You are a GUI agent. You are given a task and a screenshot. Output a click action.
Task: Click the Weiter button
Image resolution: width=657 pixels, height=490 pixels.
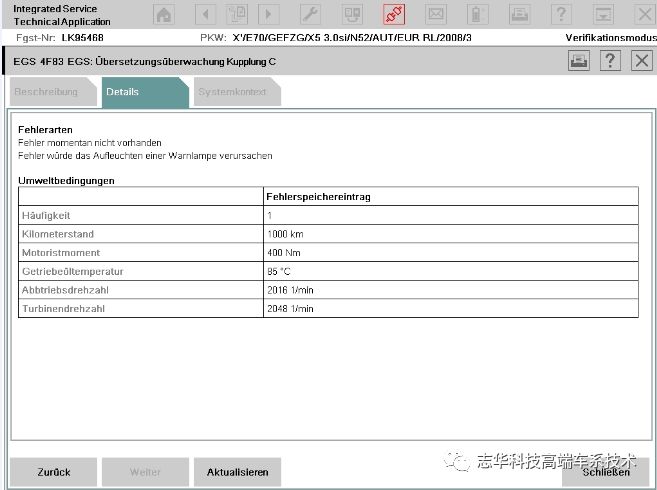tap(145, 471)
